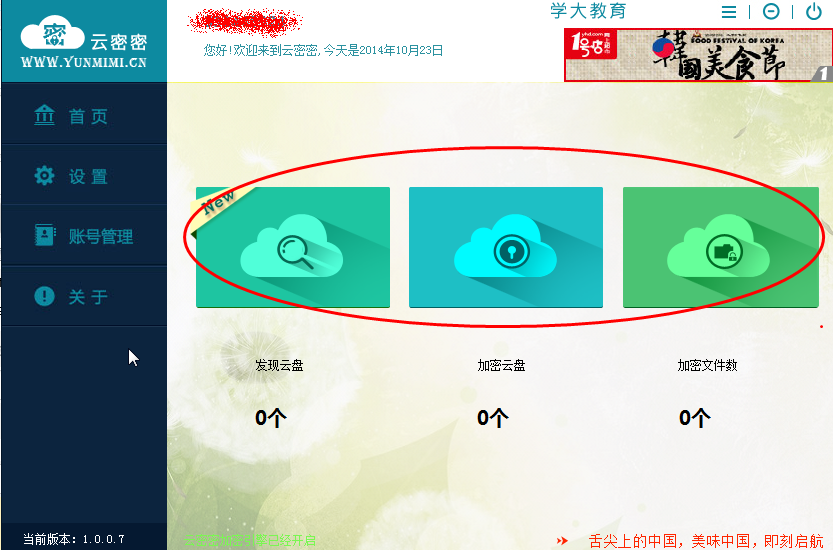Open the Korean food festival banner ad

coord(698,55)
